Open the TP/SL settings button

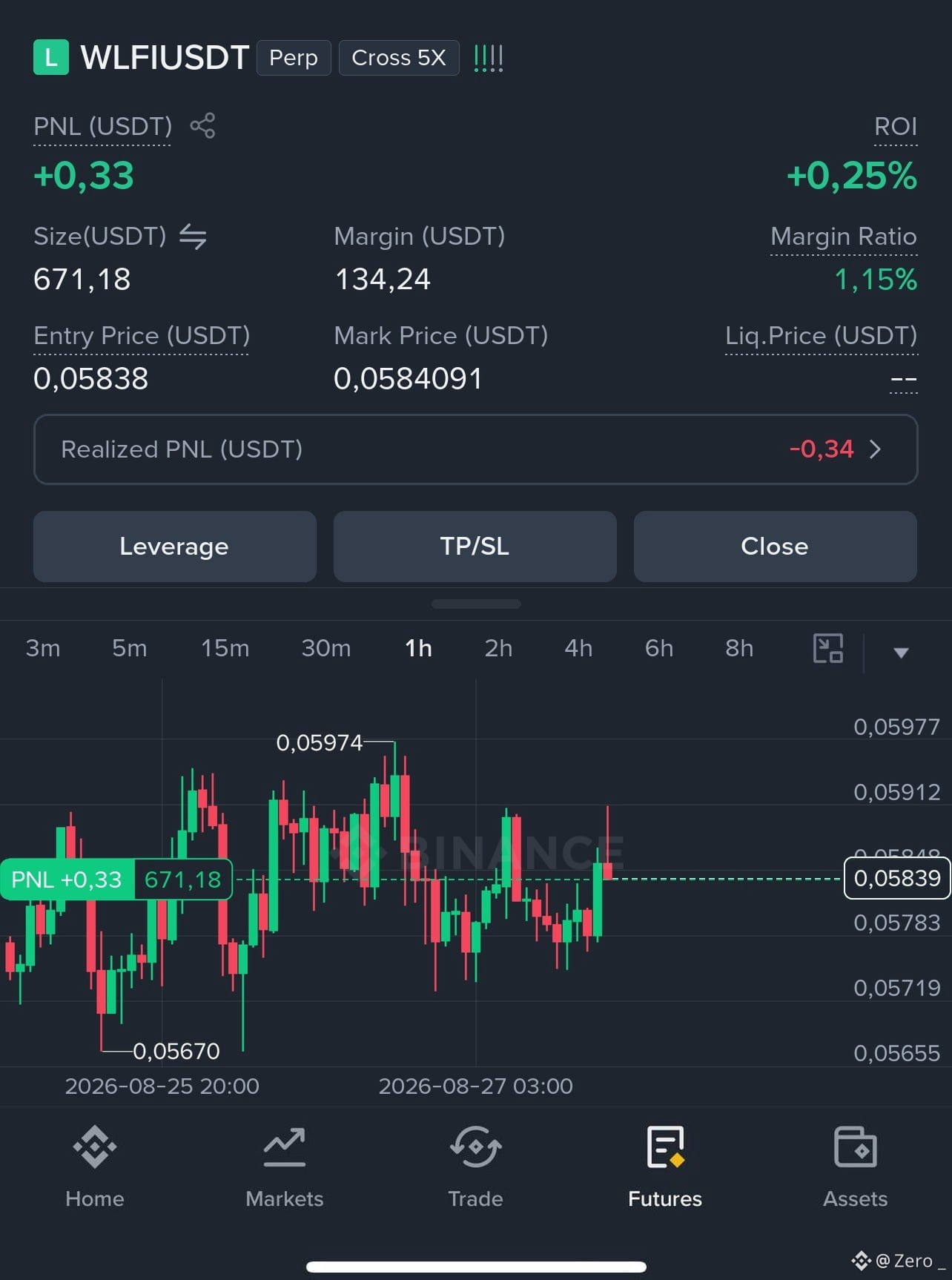tap(475, 547)
